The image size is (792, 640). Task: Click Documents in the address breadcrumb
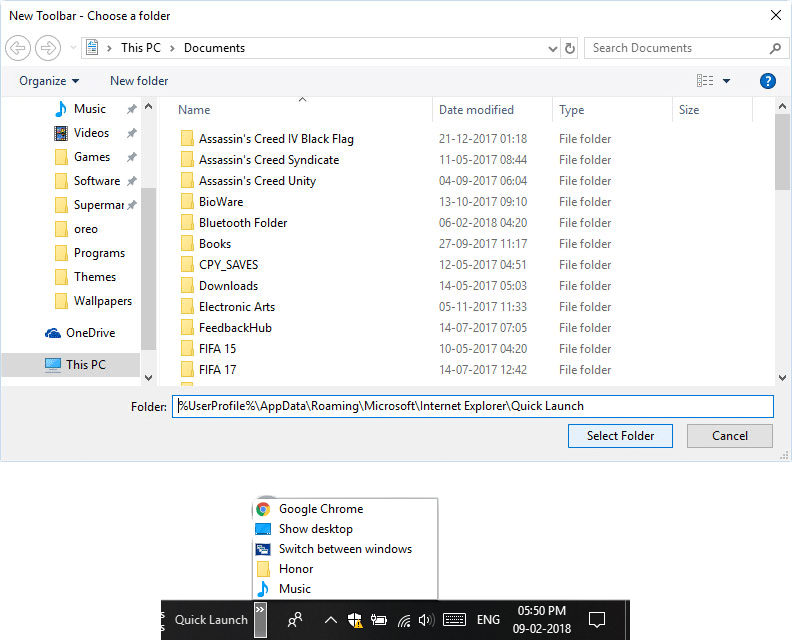214,47
